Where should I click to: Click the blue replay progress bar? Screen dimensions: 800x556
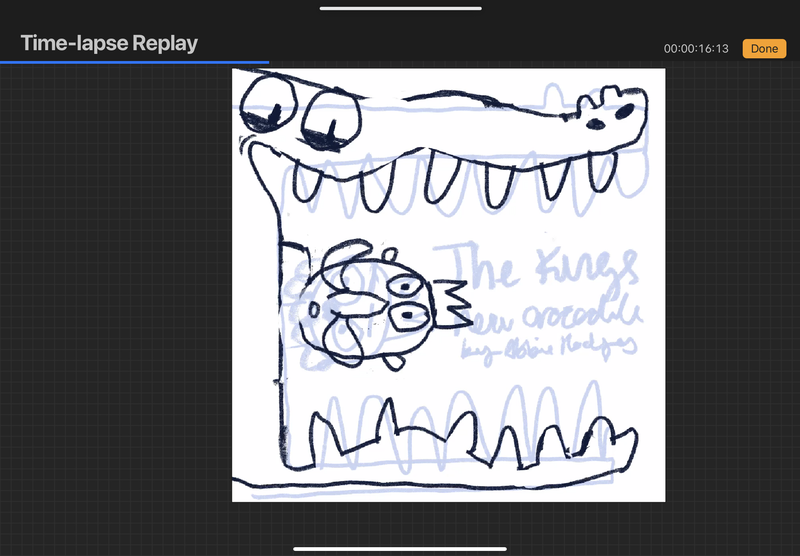(134, 62)
